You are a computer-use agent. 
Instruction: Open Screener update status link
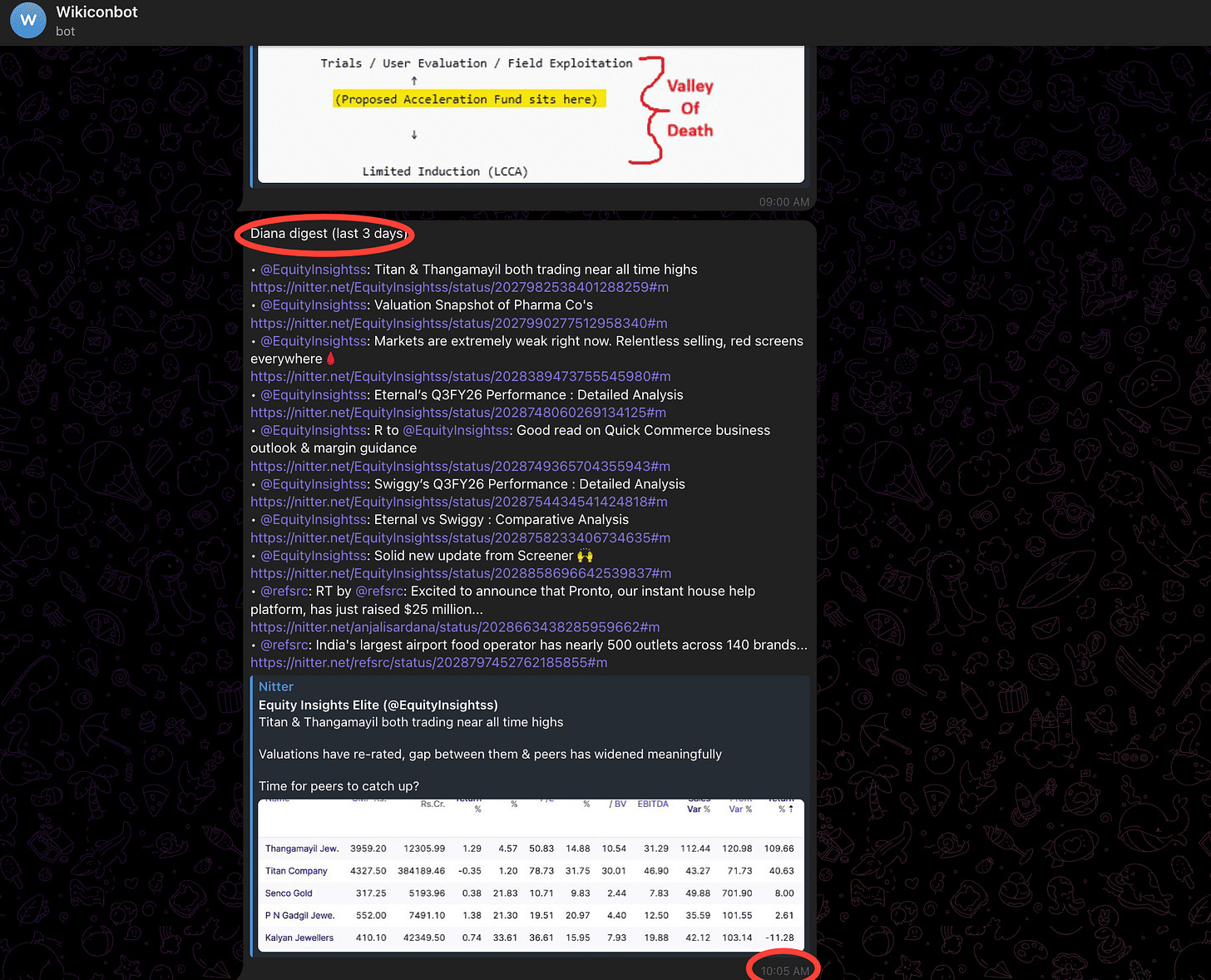click(461, 573)
